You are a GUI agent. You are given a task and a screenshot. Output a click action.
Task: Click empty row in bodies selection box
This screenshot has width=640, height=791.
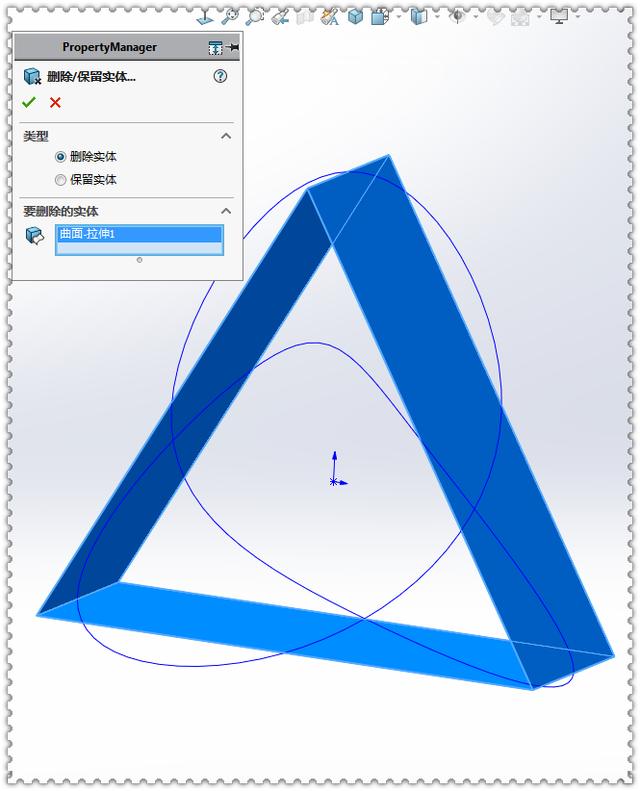click(x=139, y=248)
